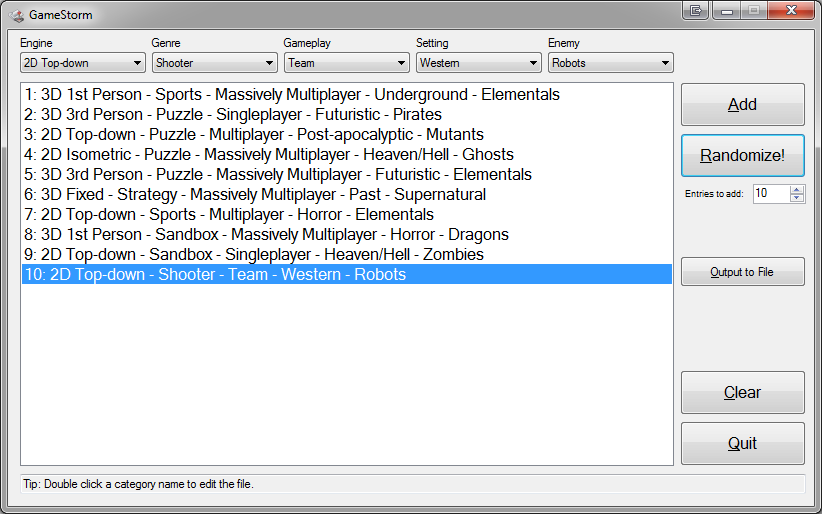Click the Quit button

tap(742, 444)
